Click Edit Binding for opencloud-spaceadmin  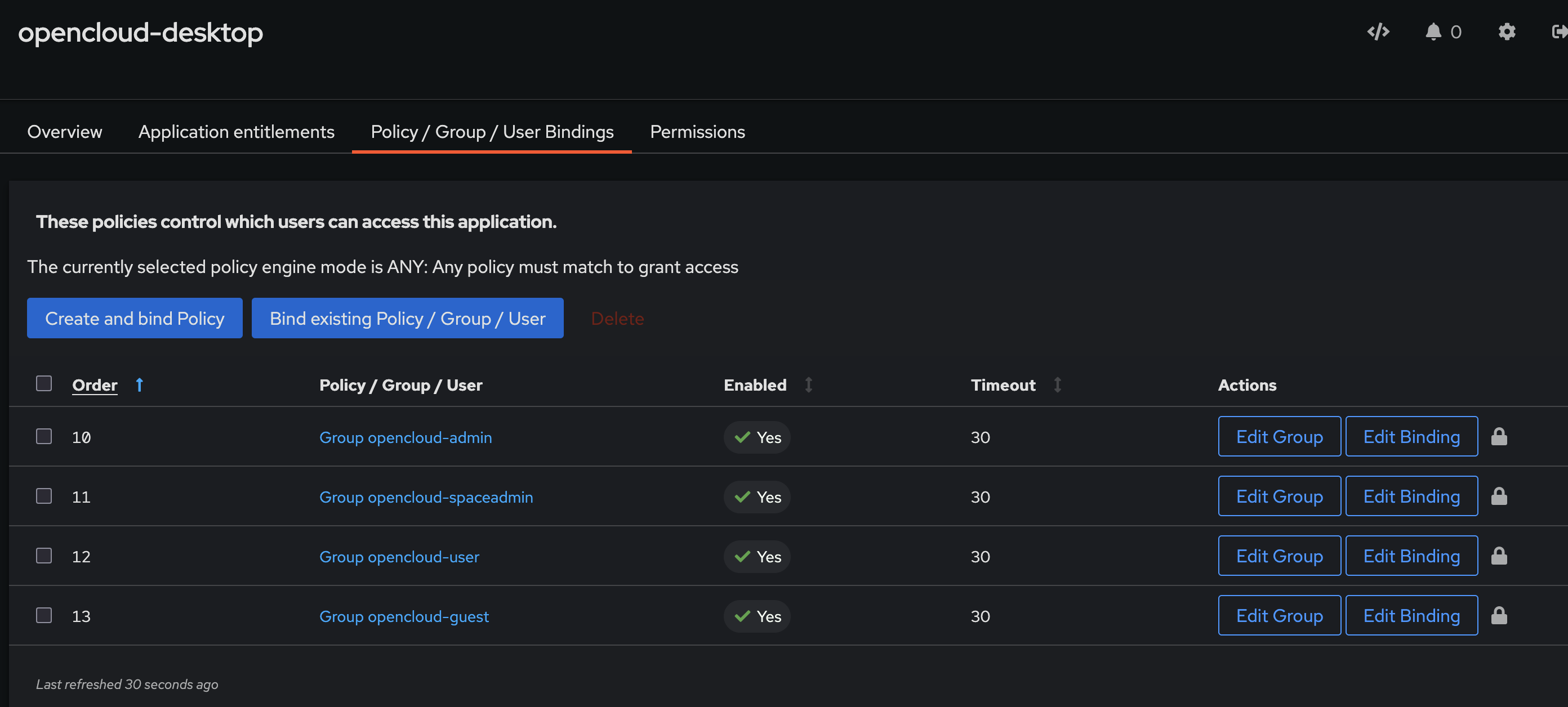click(x=1411, y=496)
